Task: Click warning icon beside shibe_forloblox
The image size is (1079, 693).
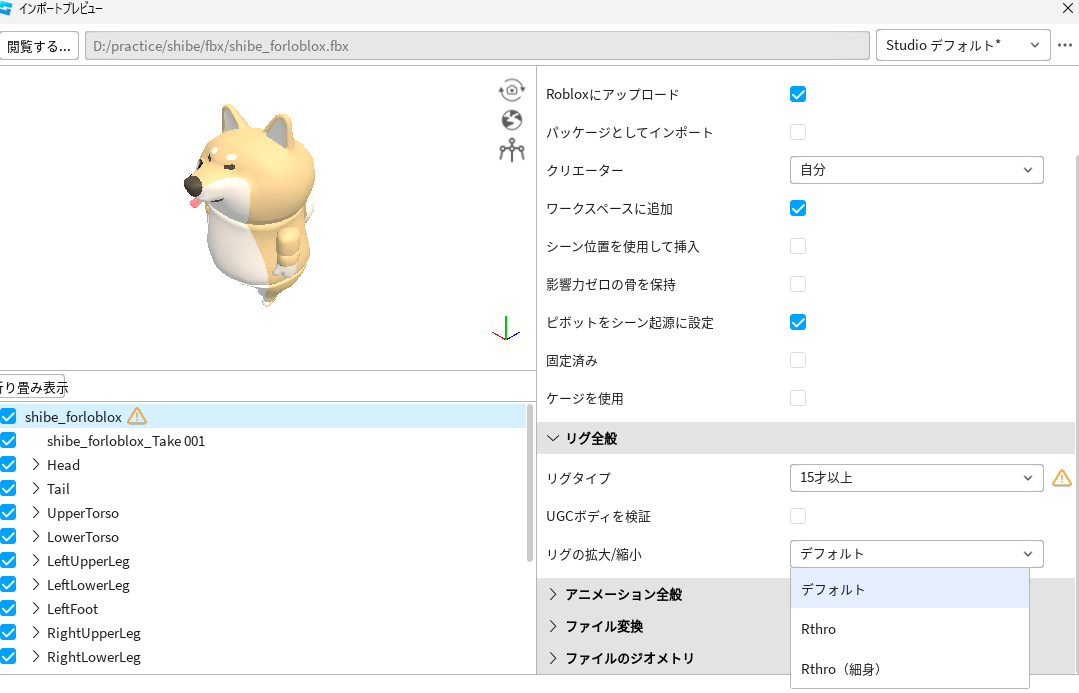Action: [137, 416]
